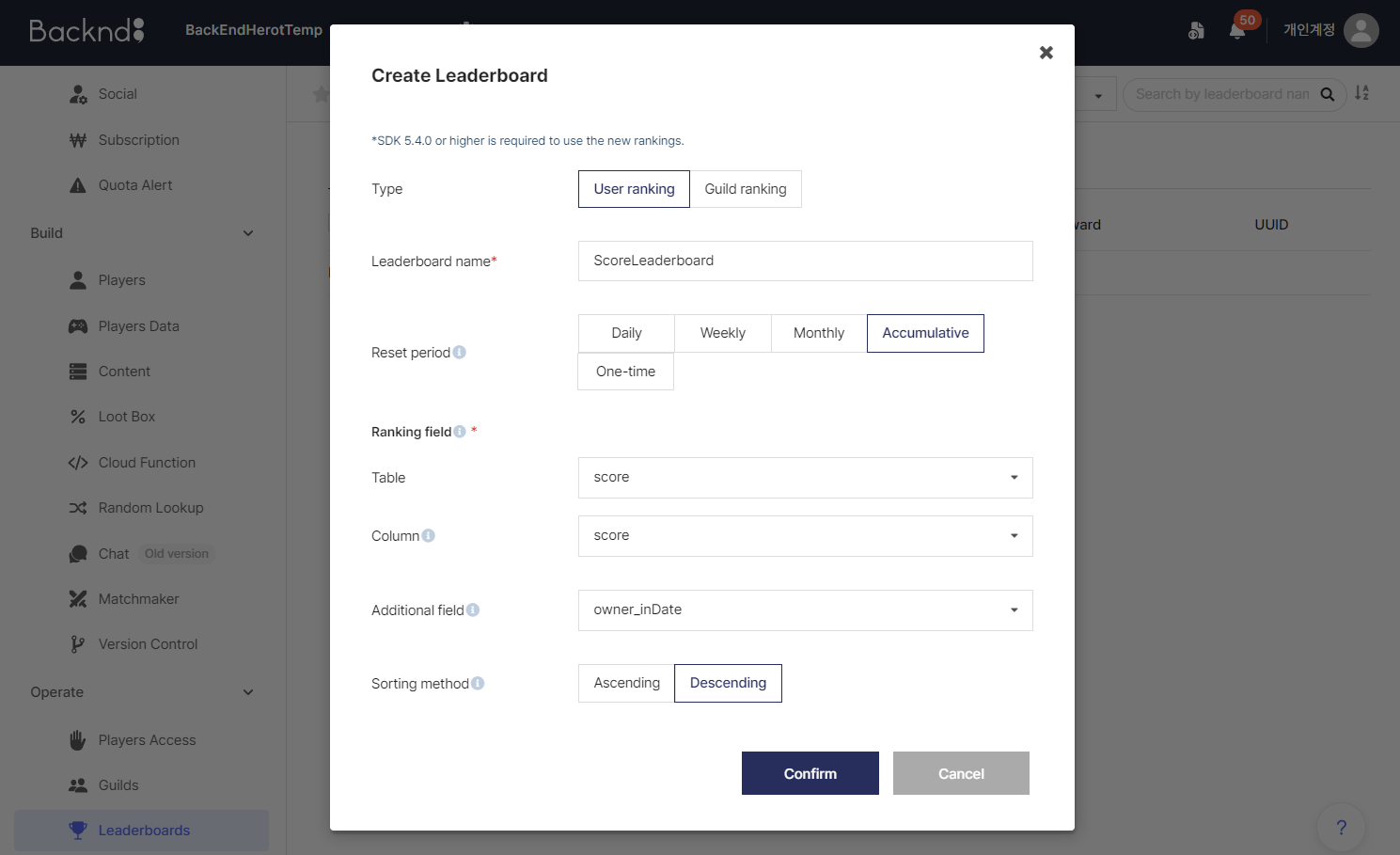Collapse the Operate section chevron

tap(248, 692)
